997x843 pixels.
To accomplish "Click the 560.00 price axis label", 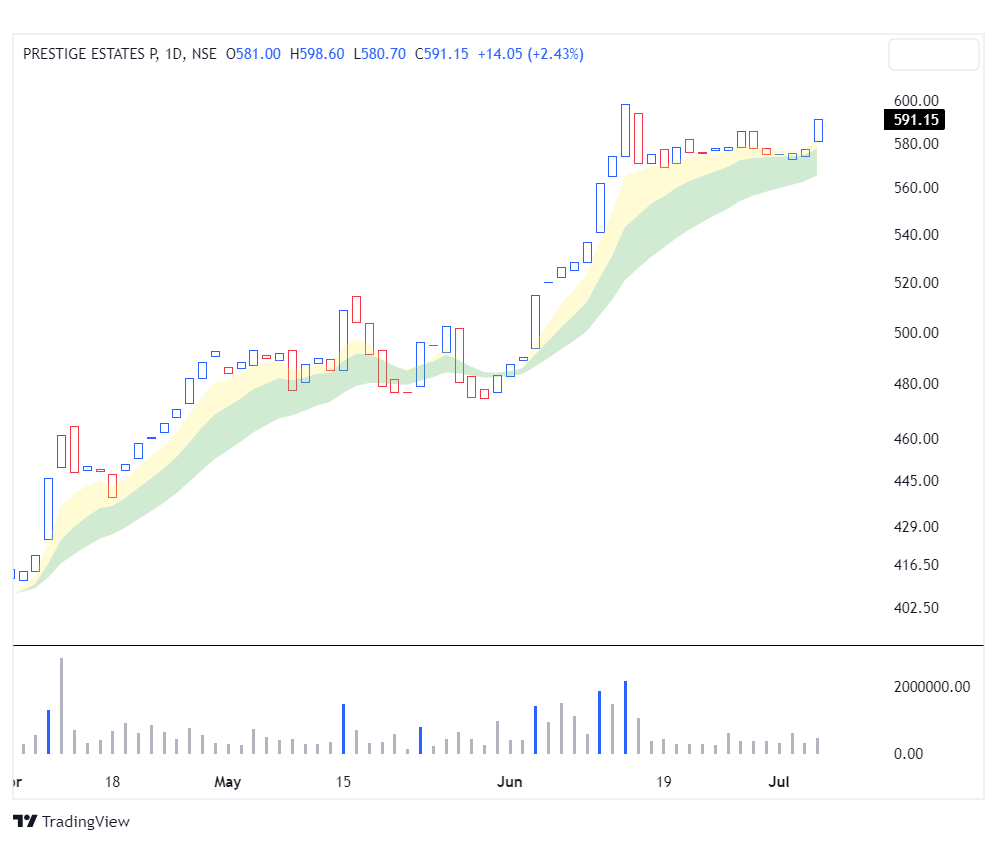I will coord(916,188).
